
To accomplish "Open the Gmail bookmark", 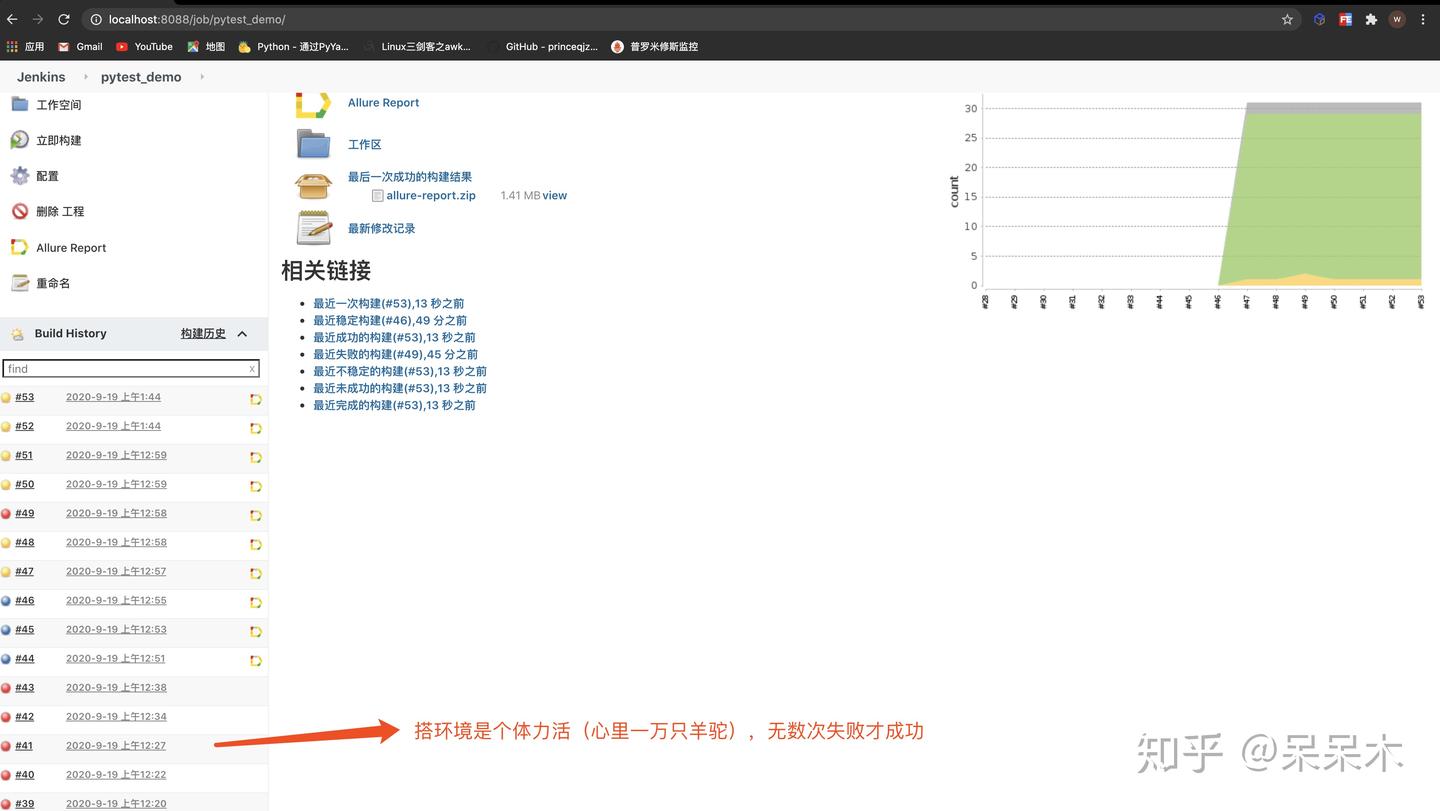I will click(80, 47).
